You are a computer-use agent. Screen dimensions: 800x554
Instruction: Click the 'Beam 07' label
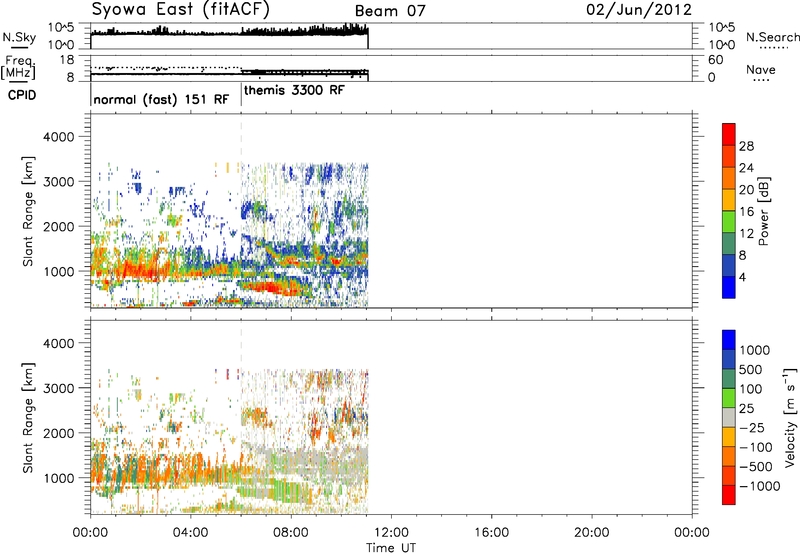(390, 11)
